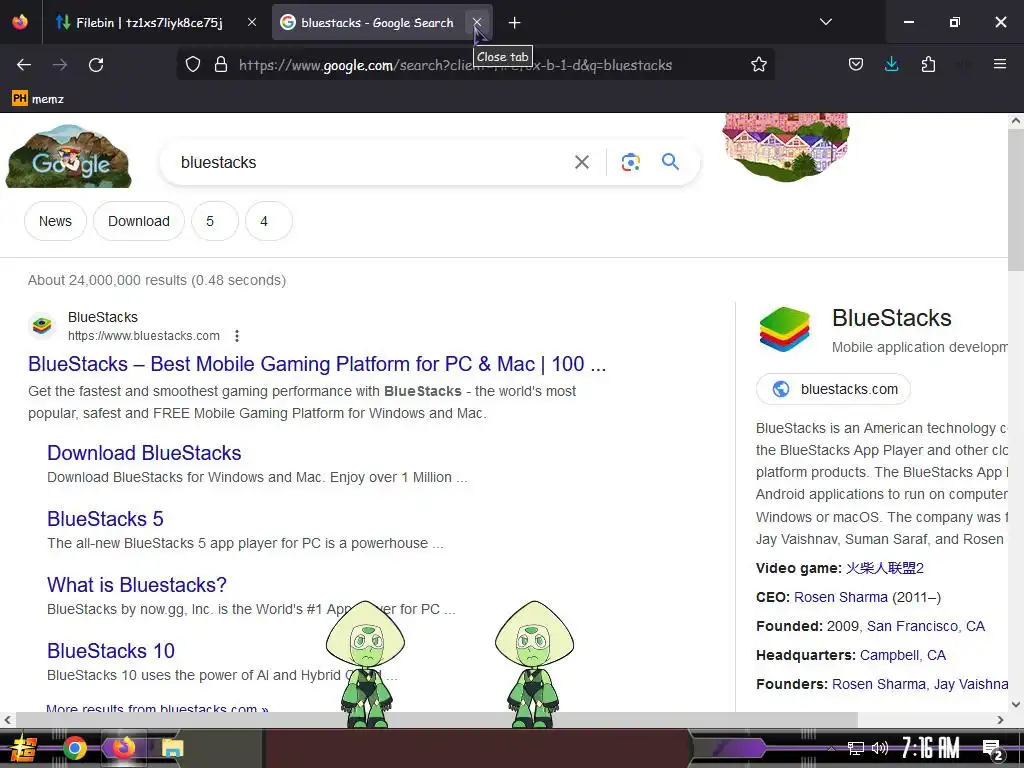Click the padlock site information icon
1024x768 pixels.
point(221,65)
